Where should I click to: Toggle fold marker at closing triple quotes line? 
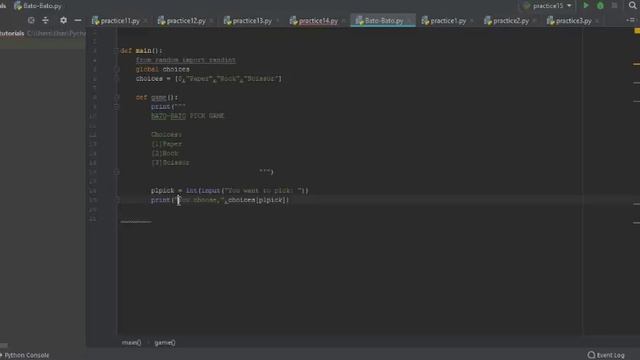117,172
